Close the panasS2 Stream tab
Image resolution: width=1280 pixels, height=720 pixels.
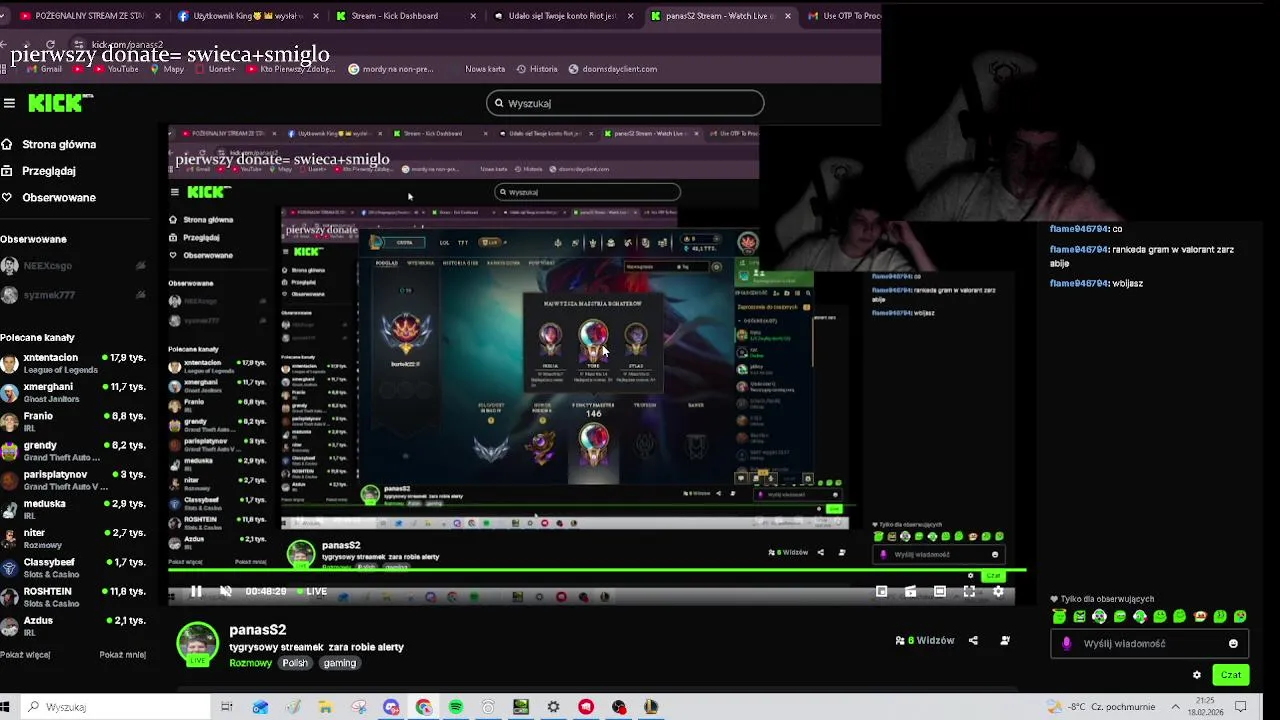click(788, 16)
